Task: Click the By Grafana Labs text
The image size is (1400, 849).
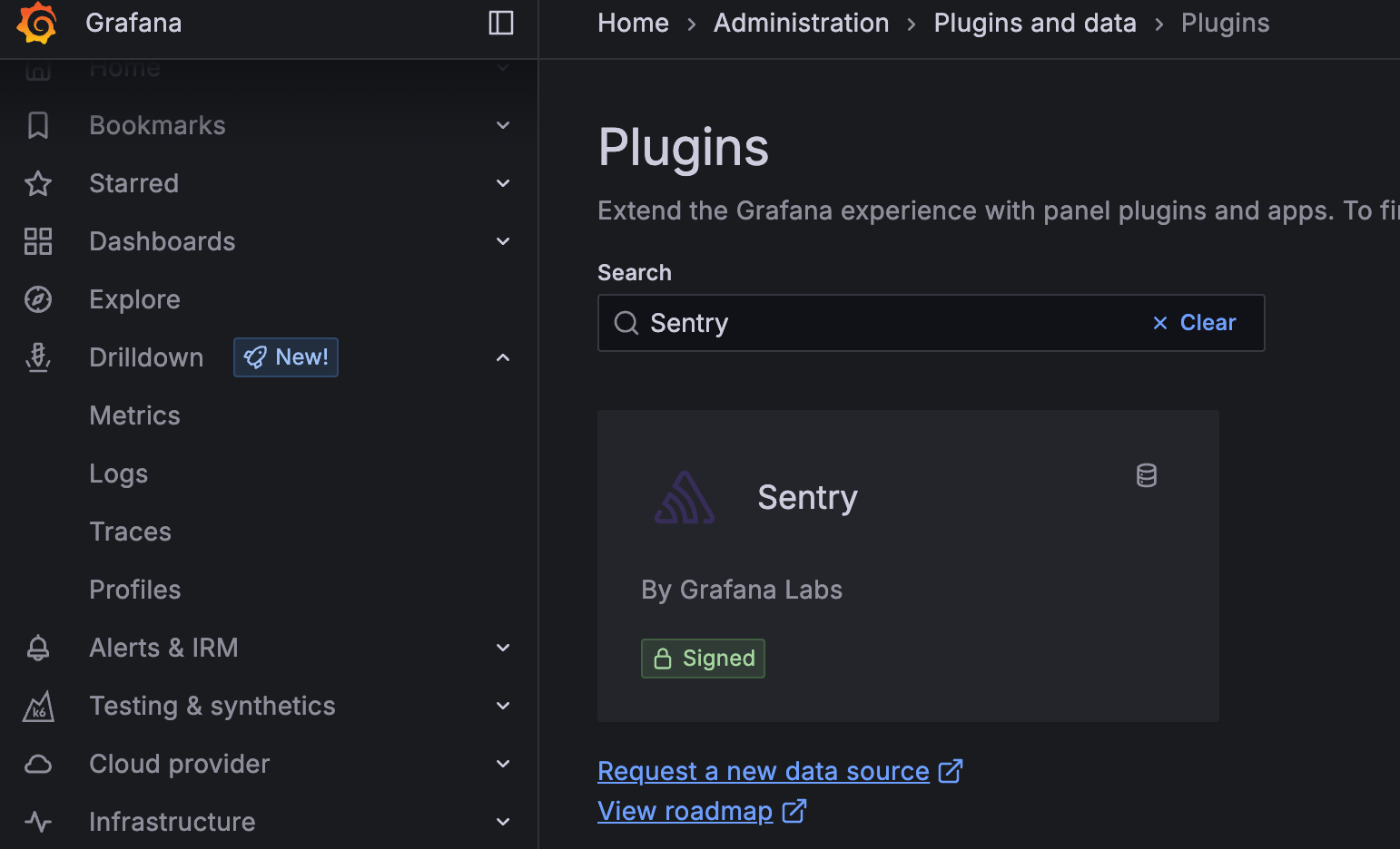Action: [x=742, y=590]
